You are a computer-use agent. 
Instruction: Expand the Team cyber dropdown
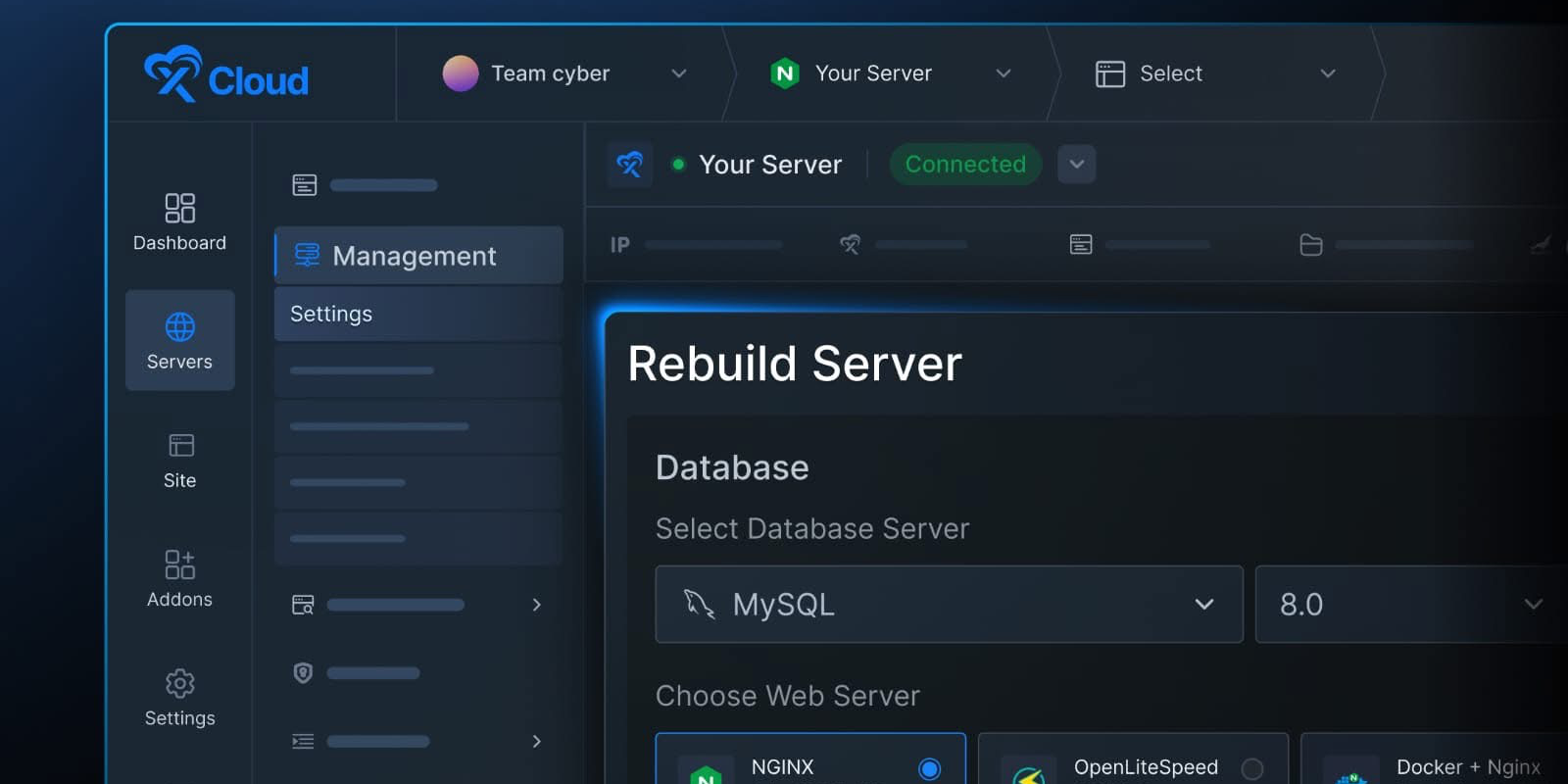click(x=678, y=73)
